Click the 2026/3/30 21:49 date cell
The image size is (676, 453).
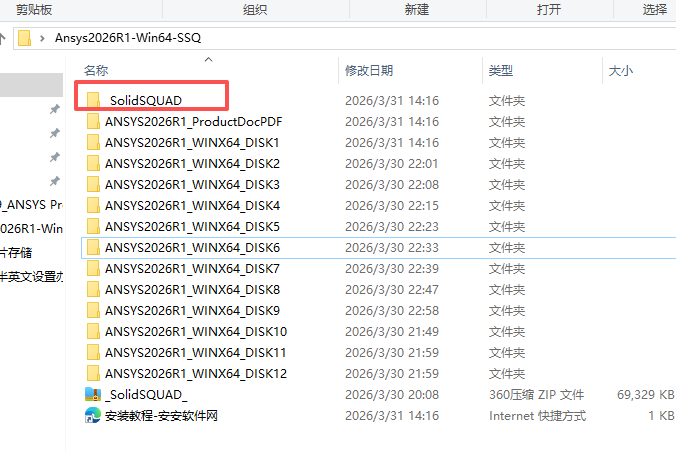point(391,332)
